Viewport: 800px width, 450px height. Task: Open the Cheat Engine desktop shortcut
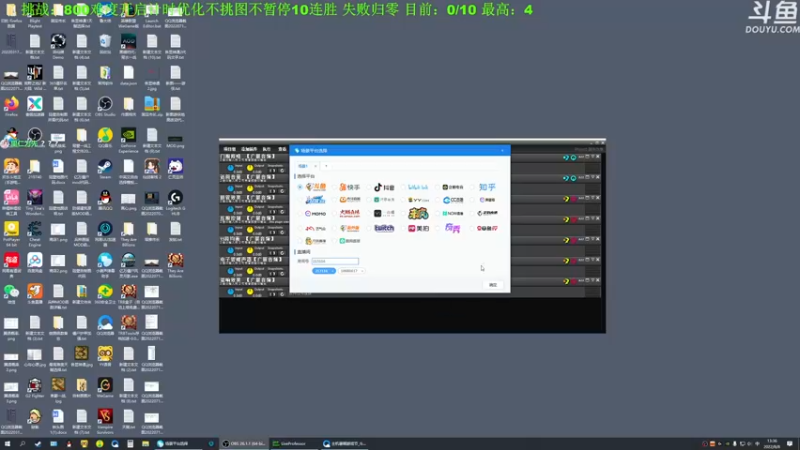pyautogui.click(x=35, y=233)
